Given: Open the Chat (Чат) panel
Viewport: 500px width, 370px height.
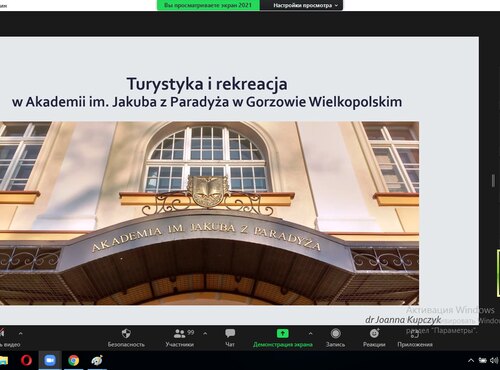Looking at the screenshot, I should (x=230, y=338).
